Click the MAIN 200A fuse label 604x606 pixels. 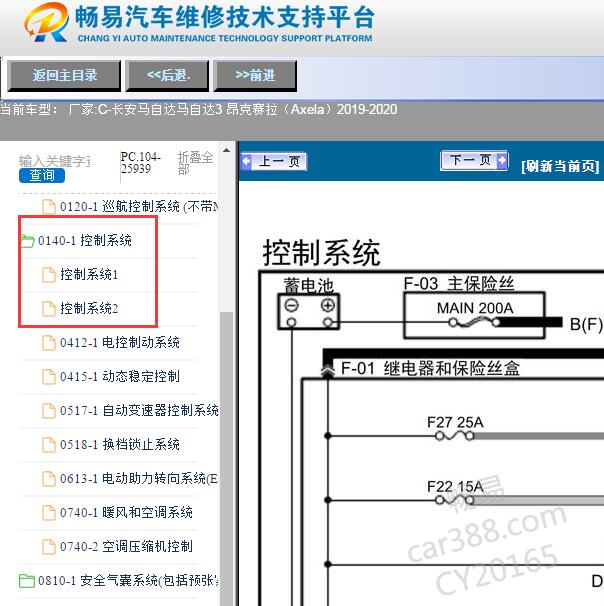click(x=475, y=308)
